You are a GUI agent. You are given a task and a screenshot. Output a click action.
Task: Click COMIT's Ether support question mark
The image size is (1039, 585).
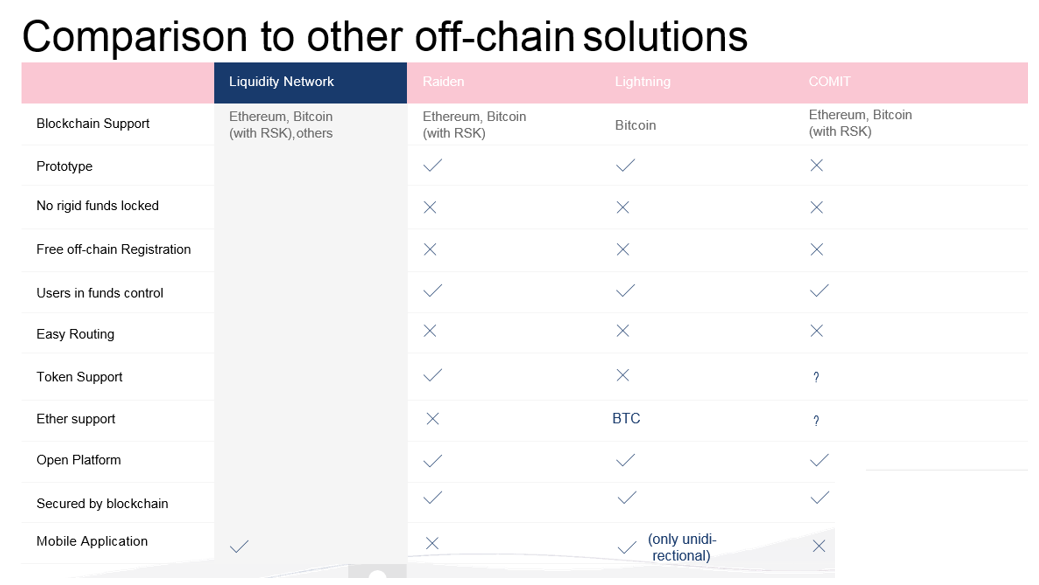[x=816, y=420]
